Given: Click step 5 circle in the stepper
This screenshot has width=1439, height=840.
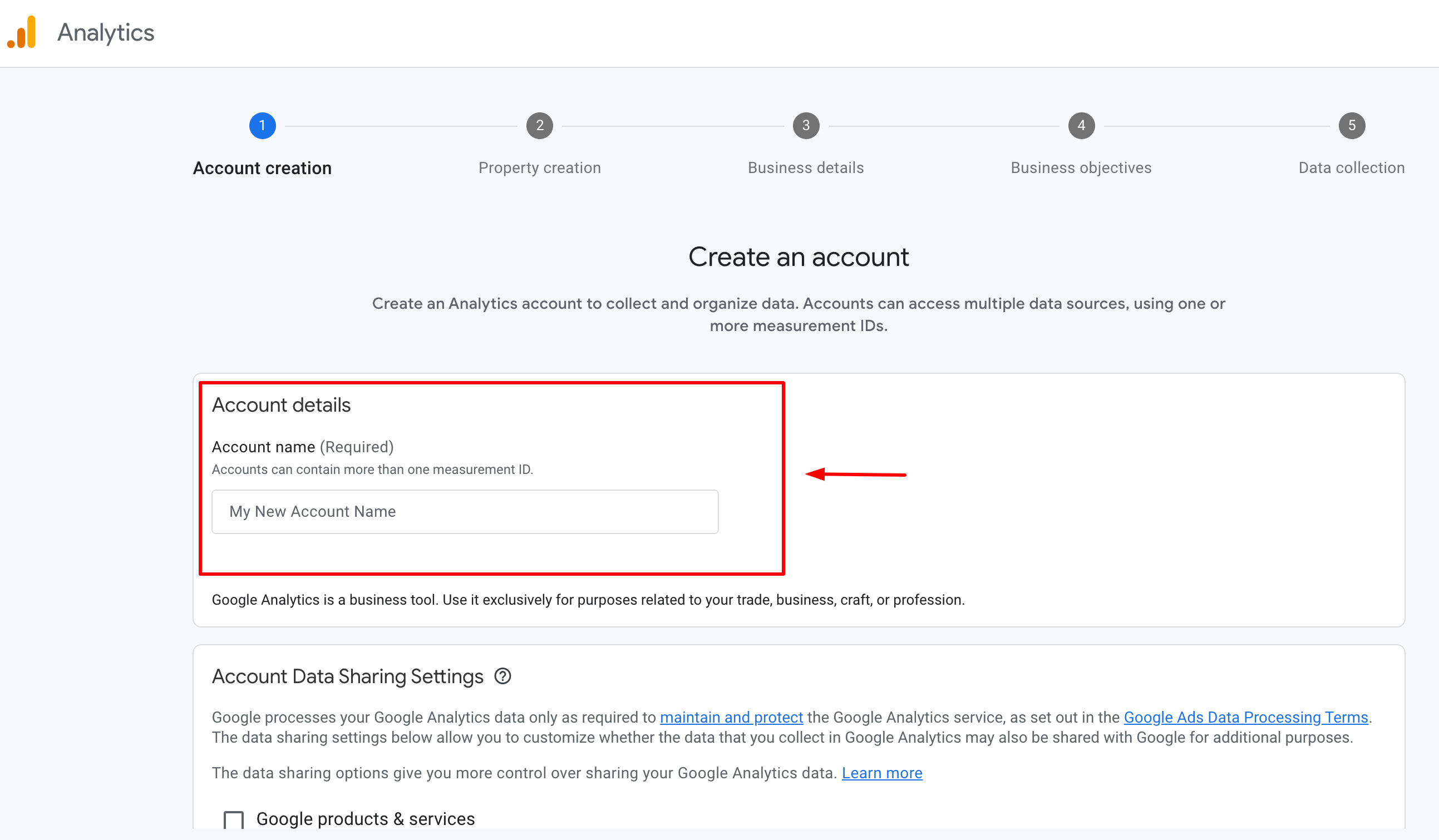Looking at the screenshot, I should [1351, 126].
